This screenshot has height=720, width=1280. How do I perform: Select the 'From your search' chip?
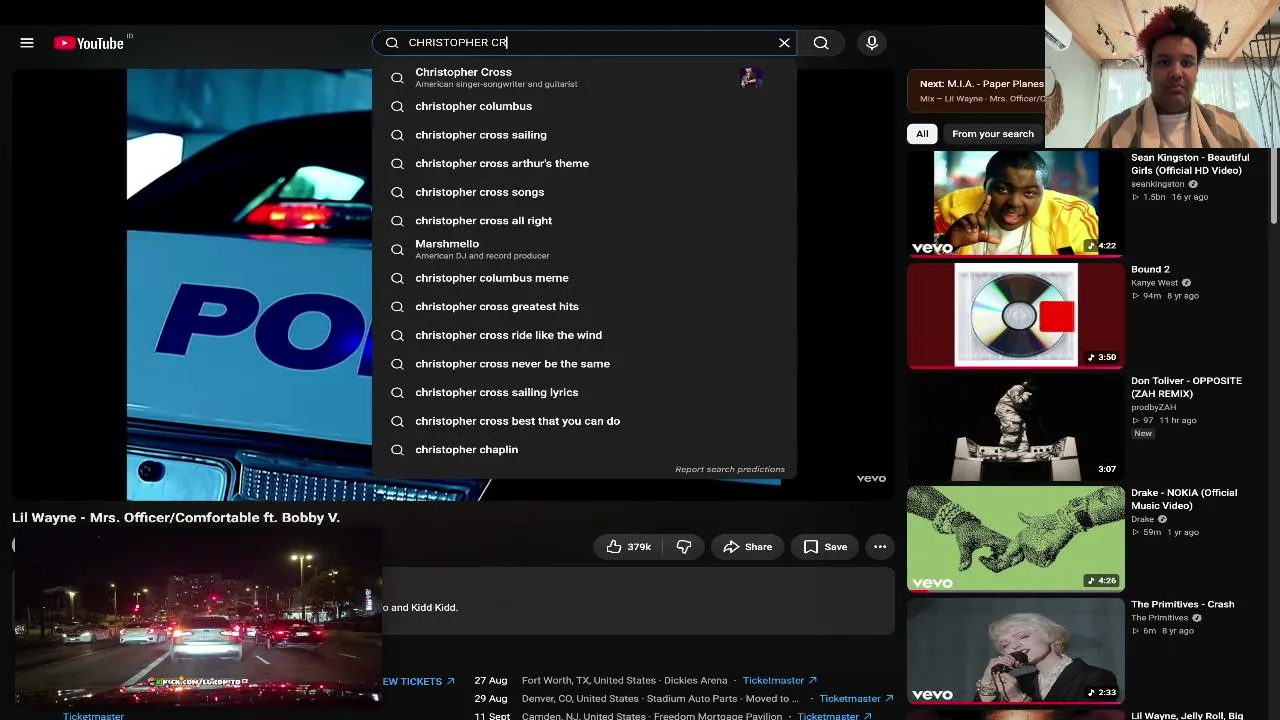point(993,134)
